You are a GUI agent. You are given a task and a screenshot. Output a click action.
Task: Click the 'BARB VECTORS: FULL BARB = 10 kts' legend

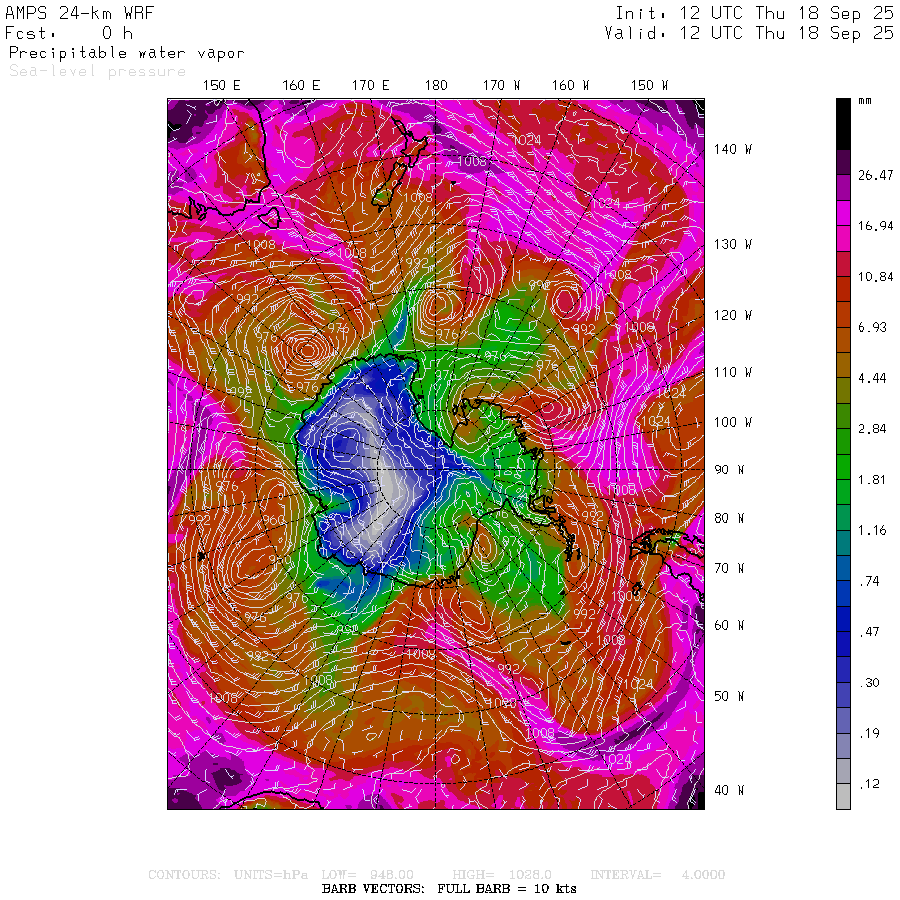click(x=449, y=888)
